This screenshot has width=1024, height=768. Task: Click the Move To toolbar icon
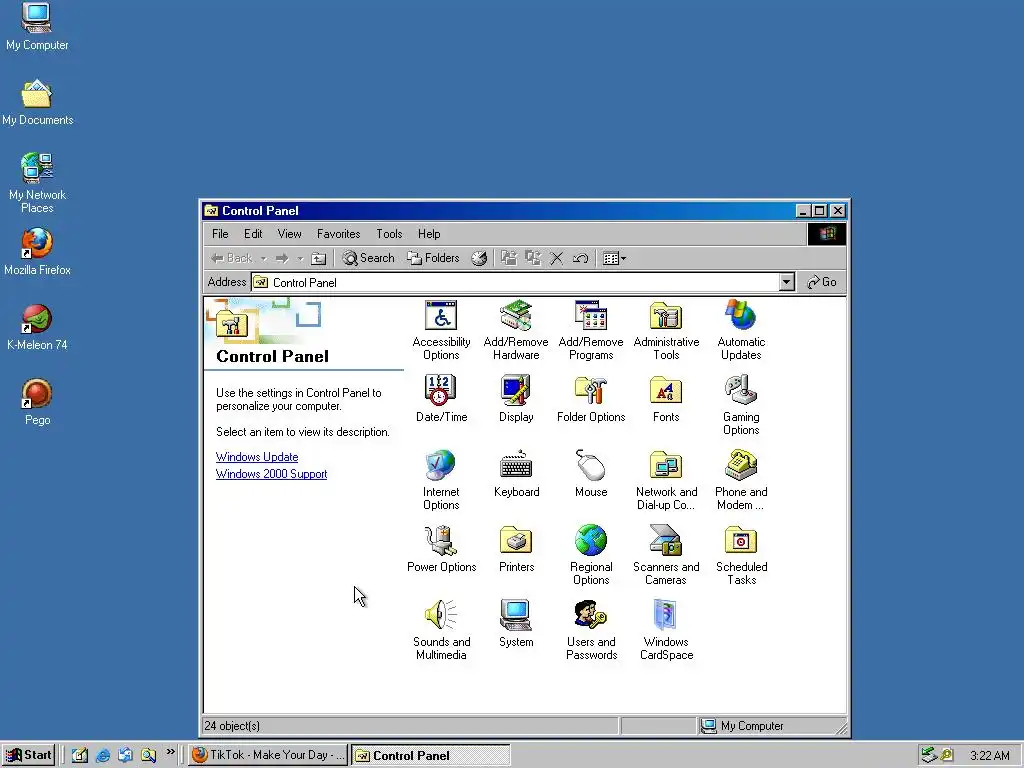click(x=509, y=259)
